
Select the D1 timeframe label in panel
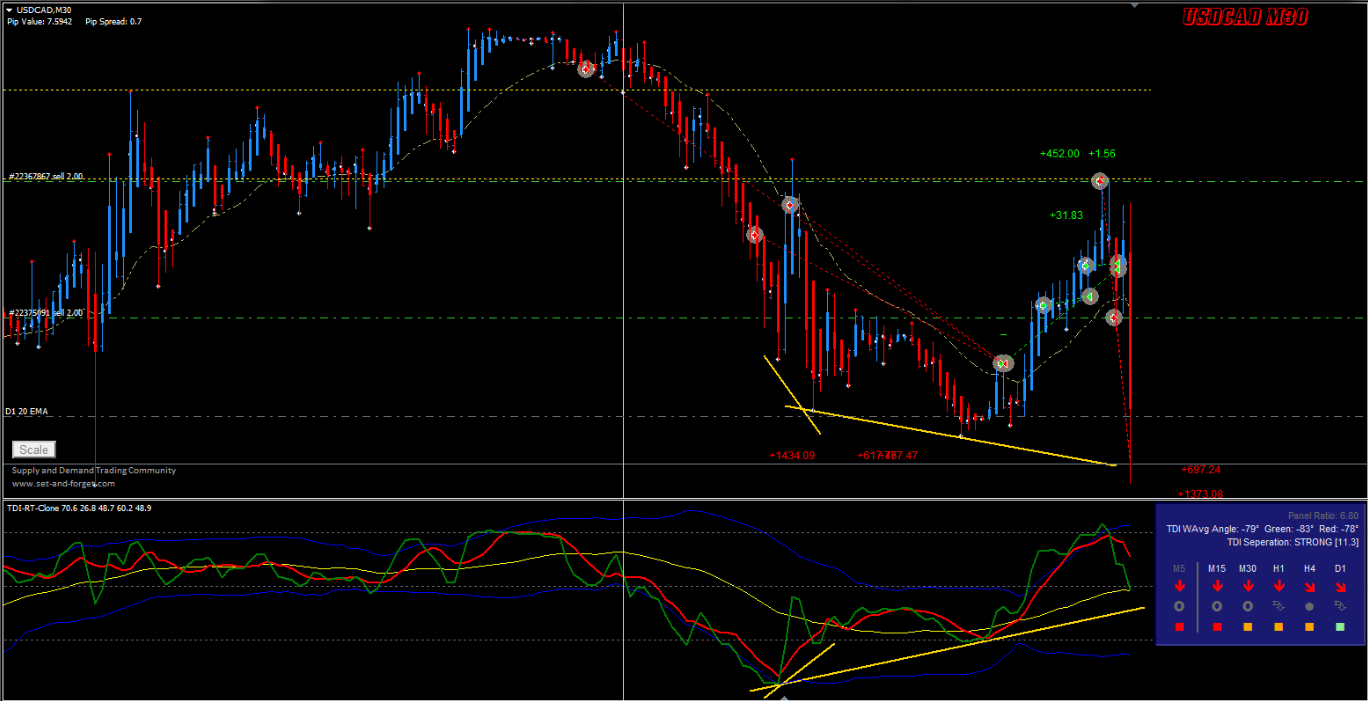point(1340,569)
